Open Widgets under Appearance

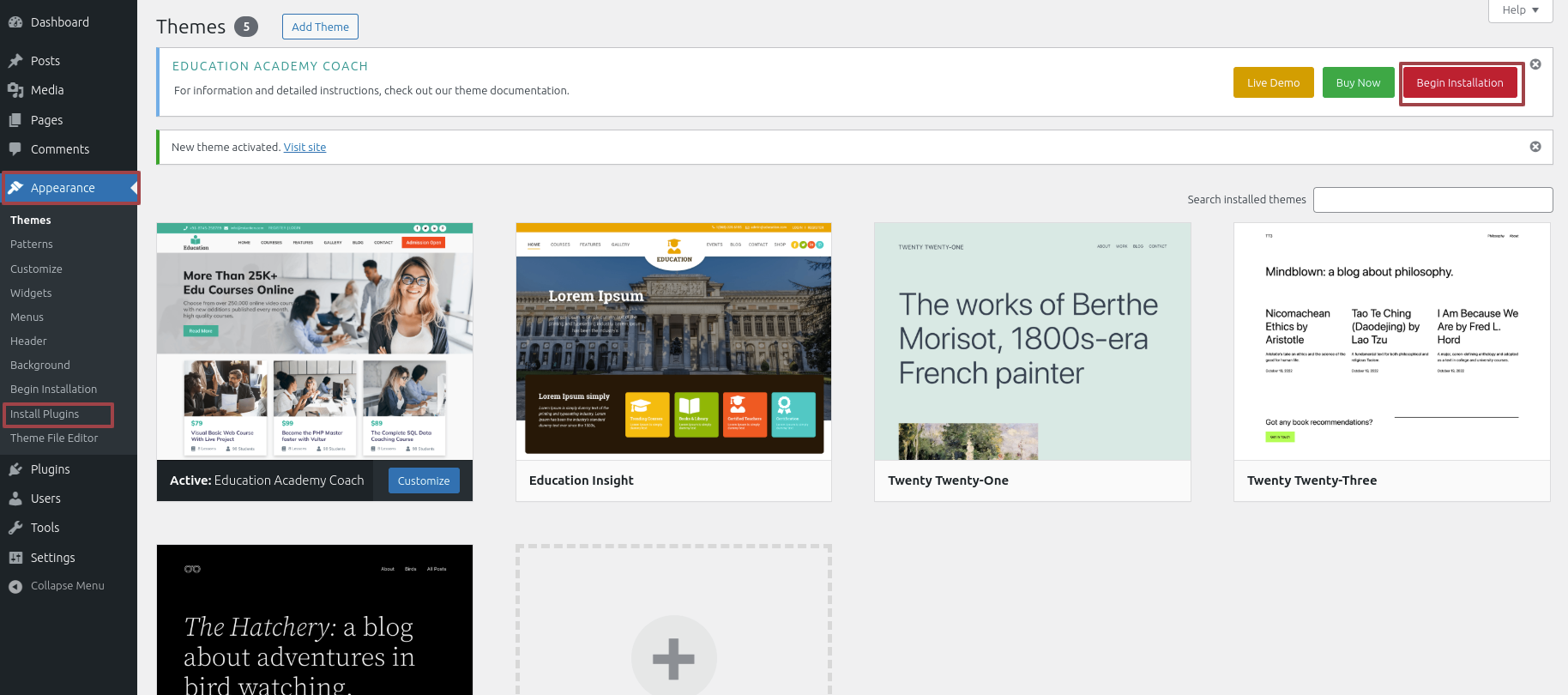31,293
